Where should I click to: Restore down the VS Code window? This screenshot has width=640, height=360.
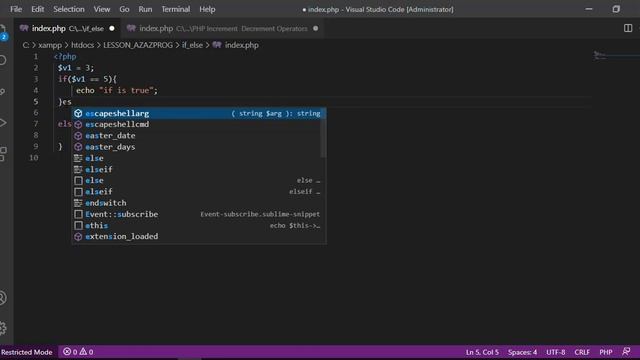click(616, 9)
